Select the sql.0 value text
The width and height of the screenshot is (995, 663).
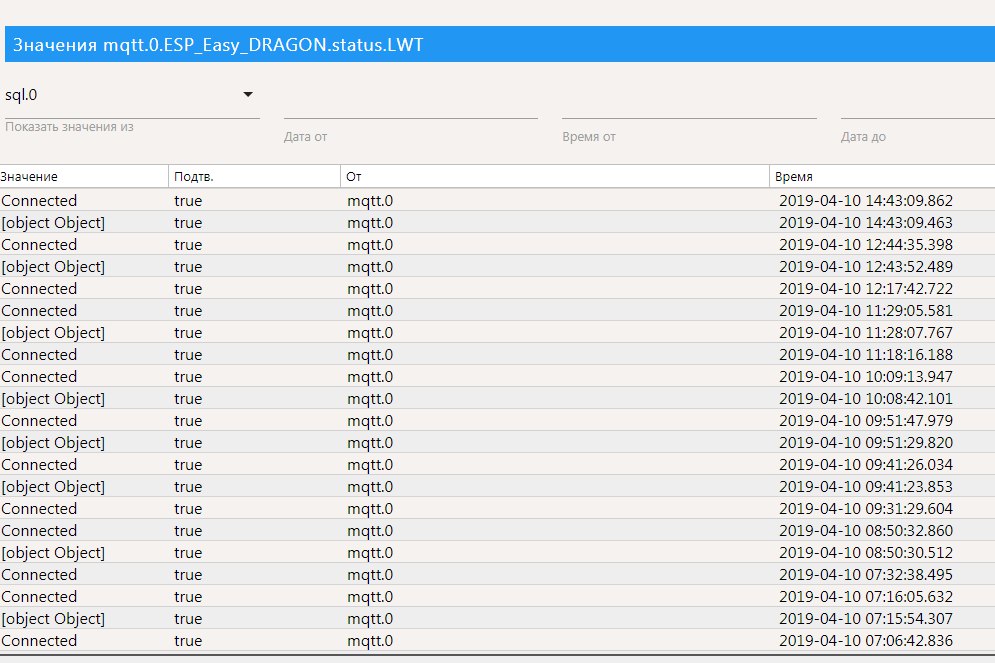[x=21, y=95]
